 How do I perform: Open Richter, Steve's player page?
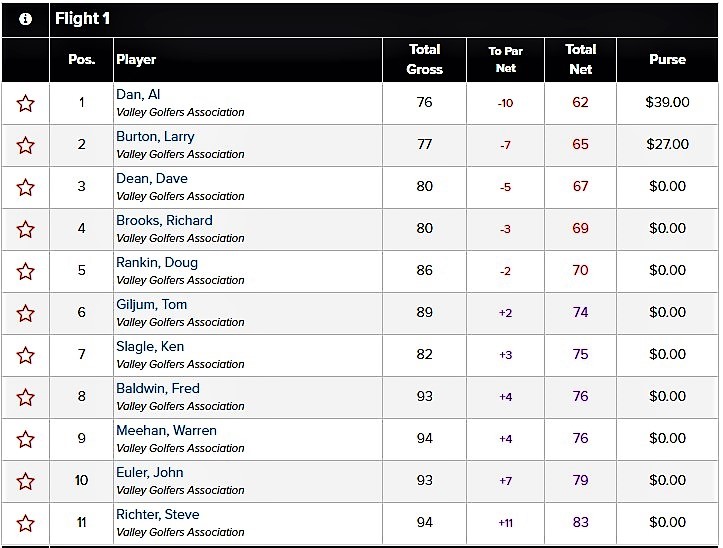(158, 514)
